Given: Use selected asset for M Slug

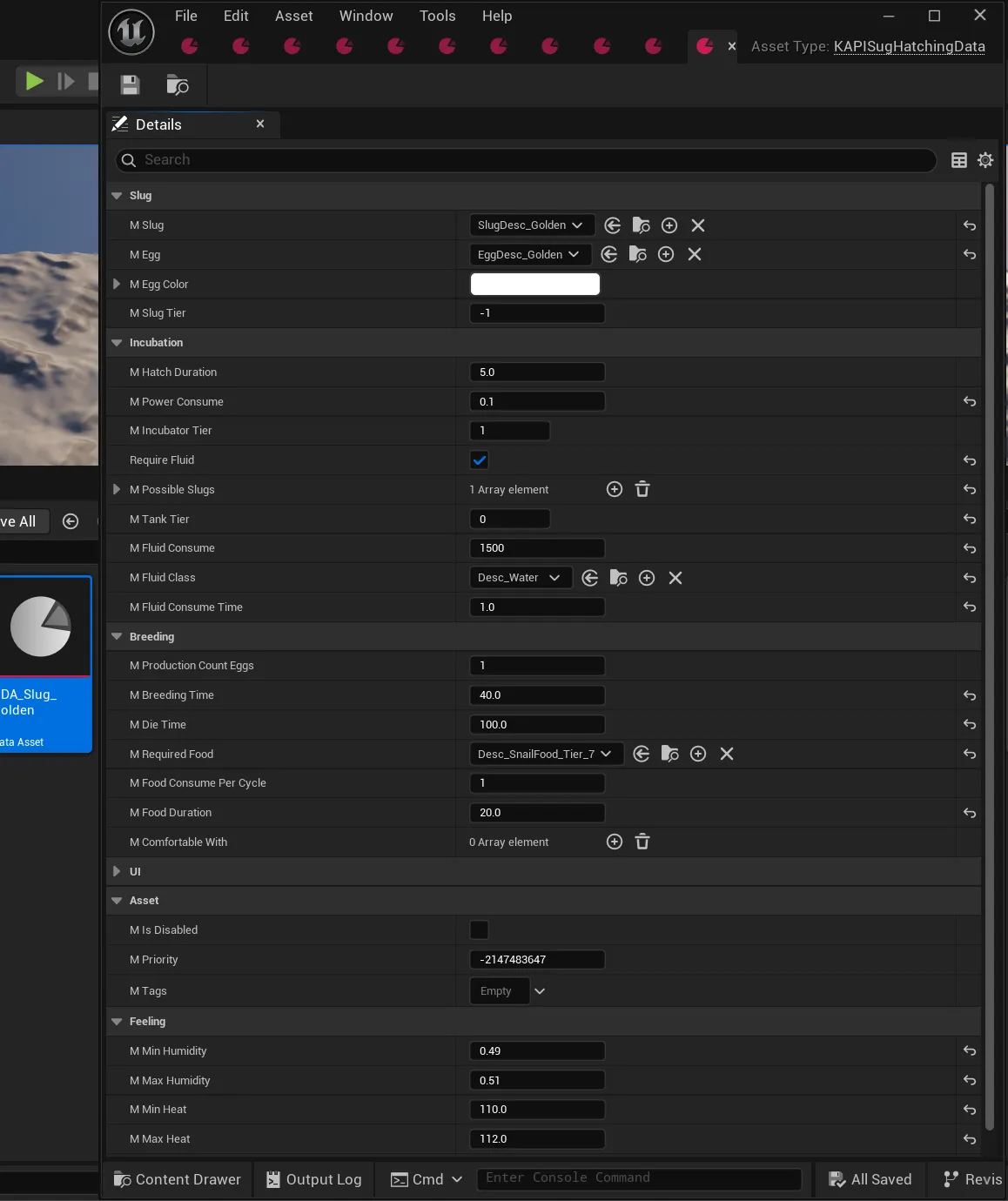Looking at the screenshot, I should pyautogui.click(x=613, y=225).
